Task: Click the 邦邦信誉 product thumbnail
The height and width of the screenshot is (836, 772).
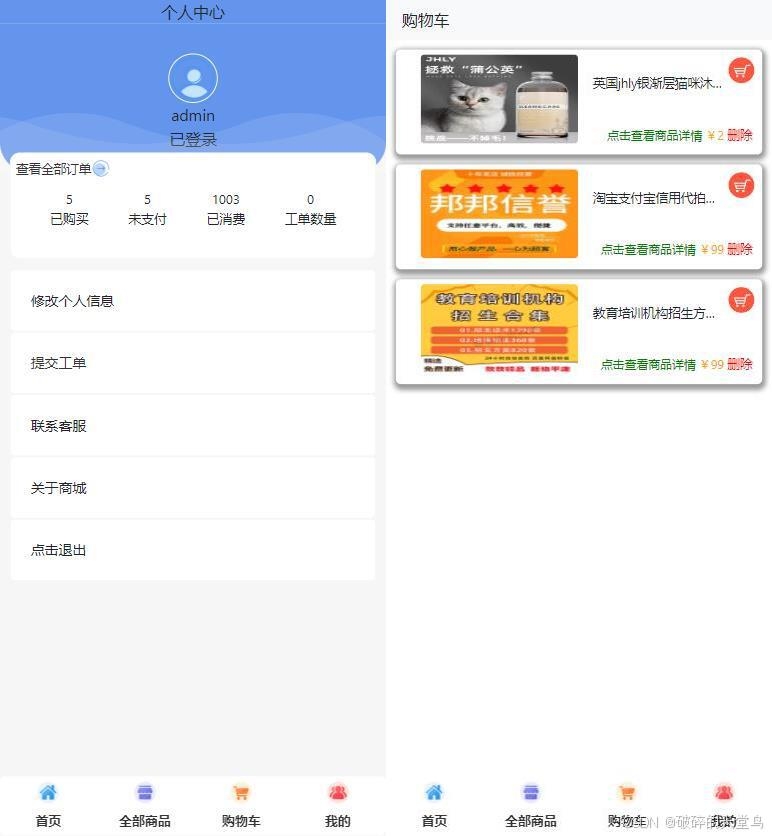Action: (499, 214)
